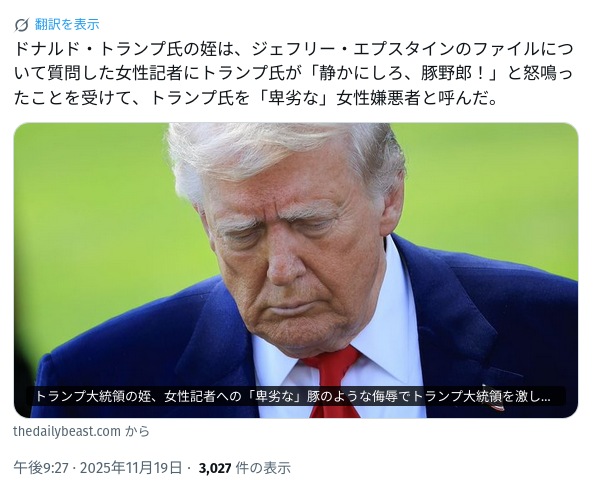Click the 午後9:27 timestamp
This screenshot has height=486, width=593.
[x=41, y=468]
